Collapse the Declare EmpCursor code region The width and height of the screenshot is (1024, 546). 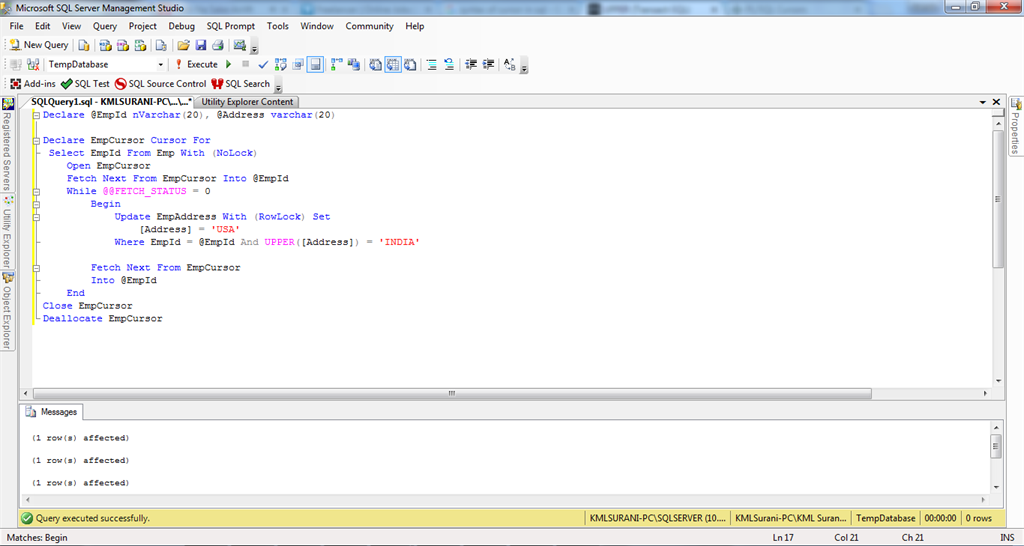click(37, 140)
